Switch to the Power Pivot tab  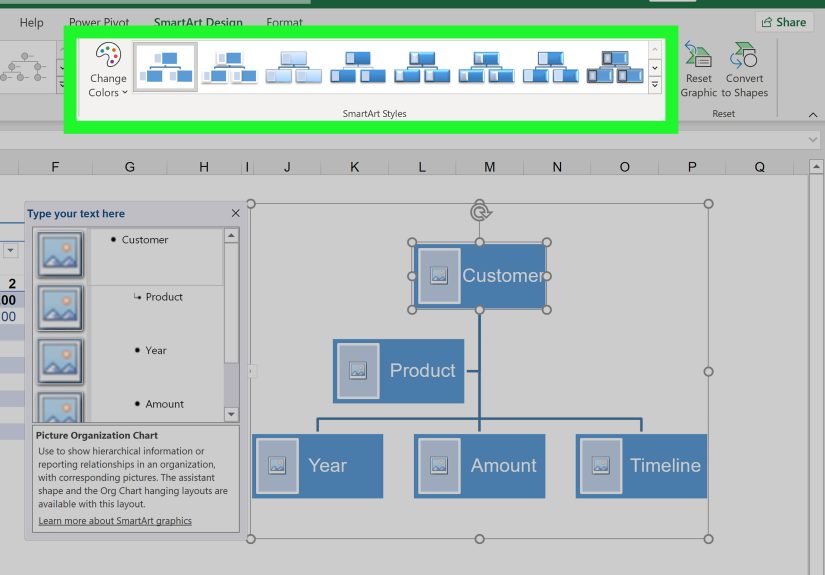99,23
